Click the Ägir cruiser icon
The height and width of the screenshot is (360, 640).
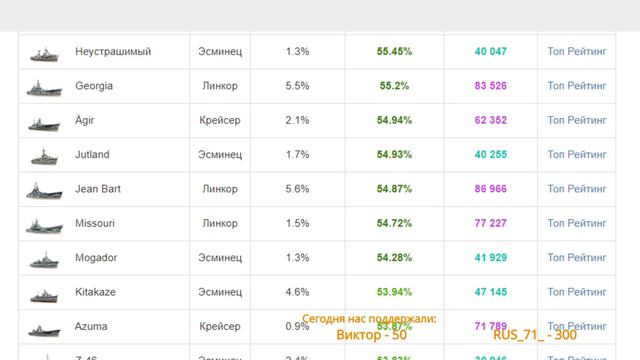[44, 124]
